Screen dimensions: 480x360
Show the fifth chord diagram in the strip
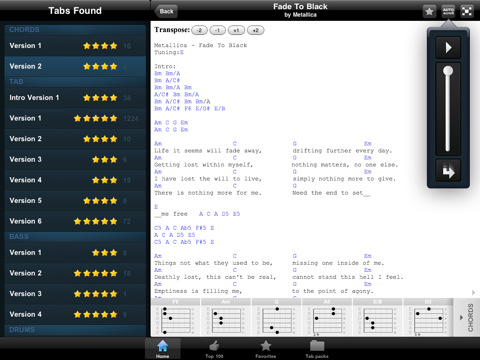[x=378, y=317]
